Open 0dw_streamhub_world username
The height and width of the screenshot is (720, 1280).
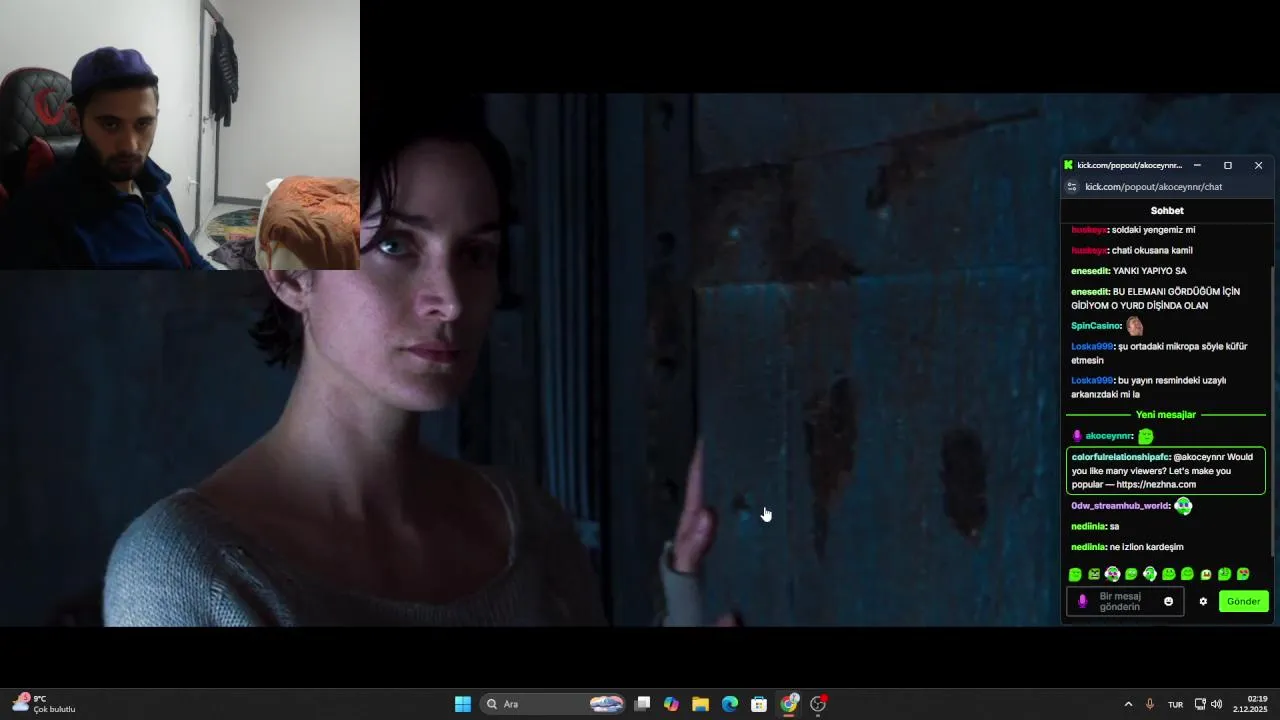click(1120, 506)
